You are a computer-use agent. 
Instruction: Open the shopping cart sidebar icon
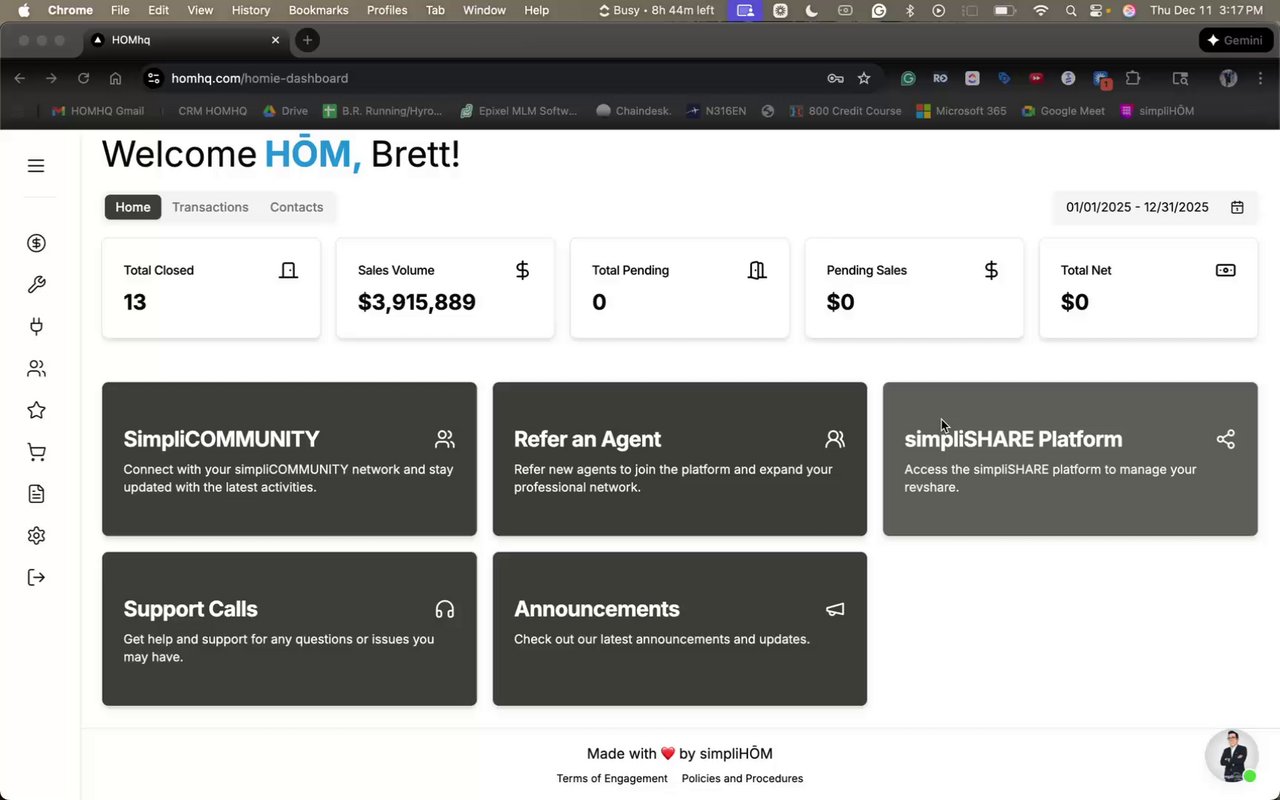[36, 452]
